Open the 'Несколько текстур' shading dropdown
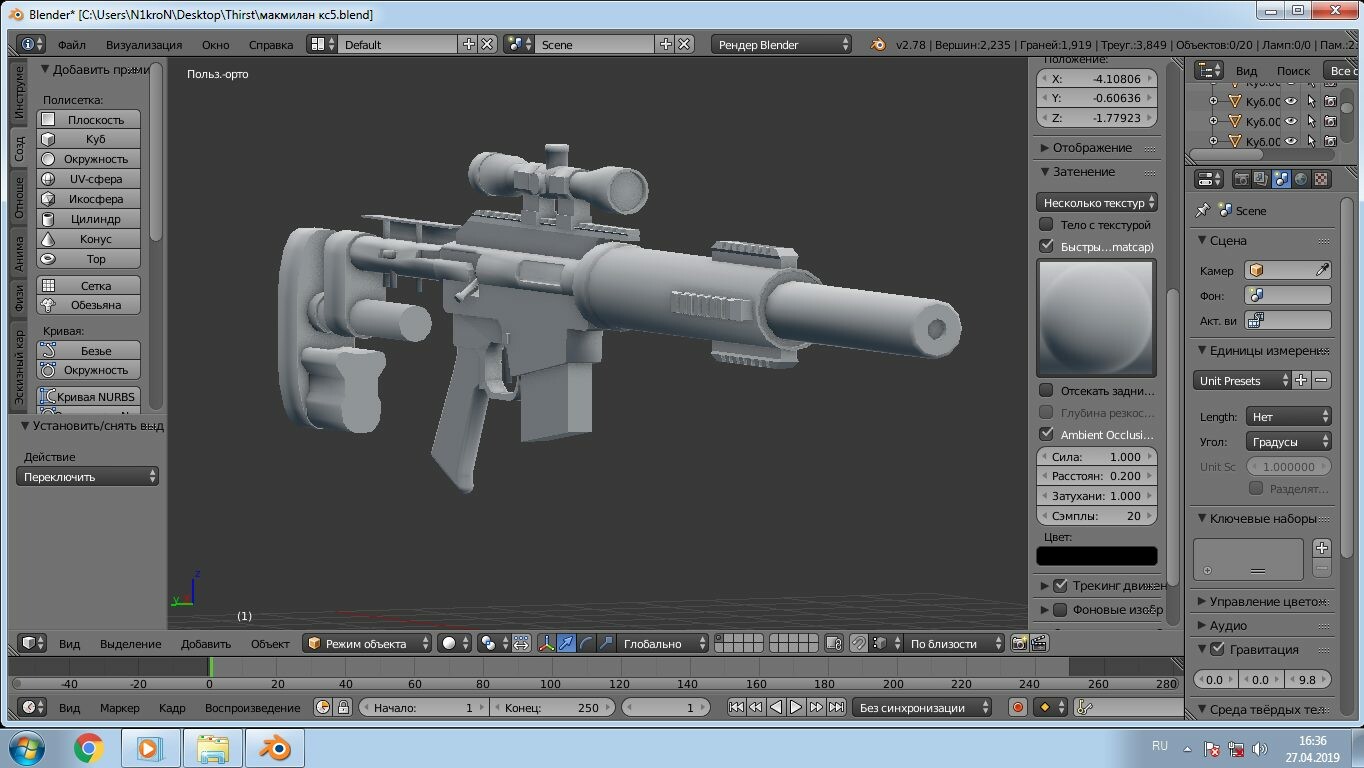1364x768 pixels. pyautogui.click(x=1097, y=202)
